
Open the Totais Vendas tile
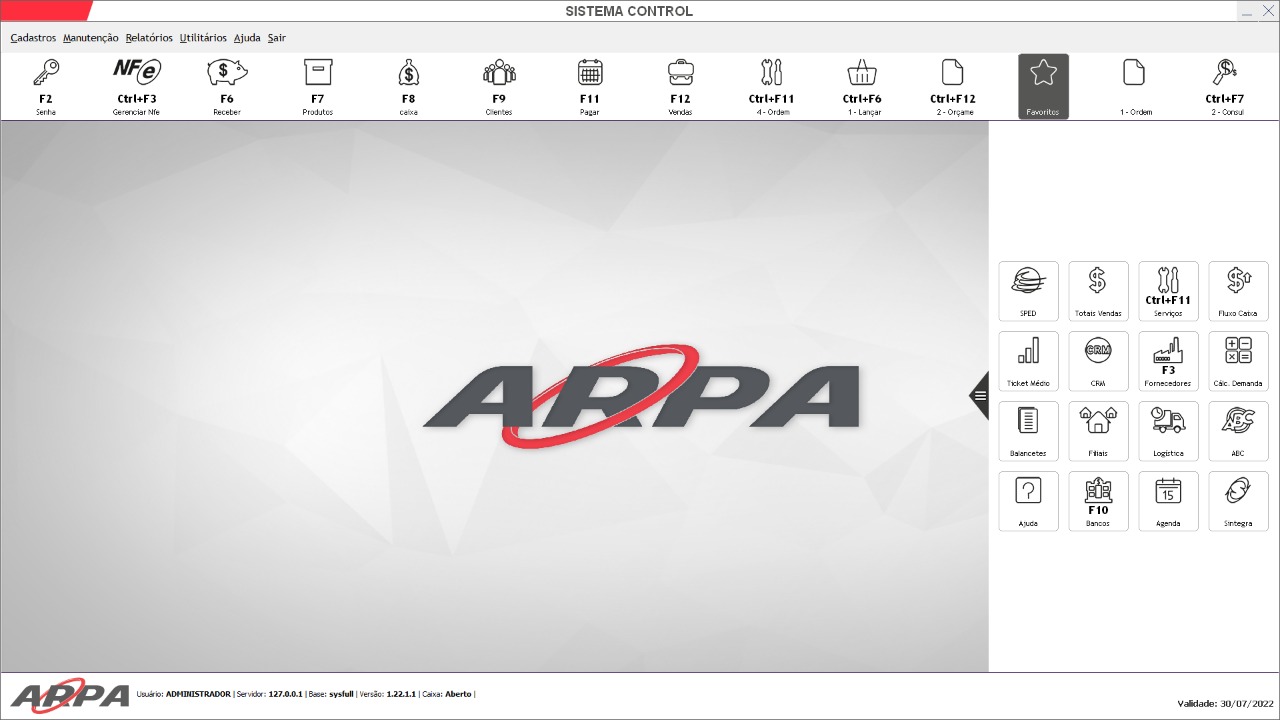click(1098, 292)
